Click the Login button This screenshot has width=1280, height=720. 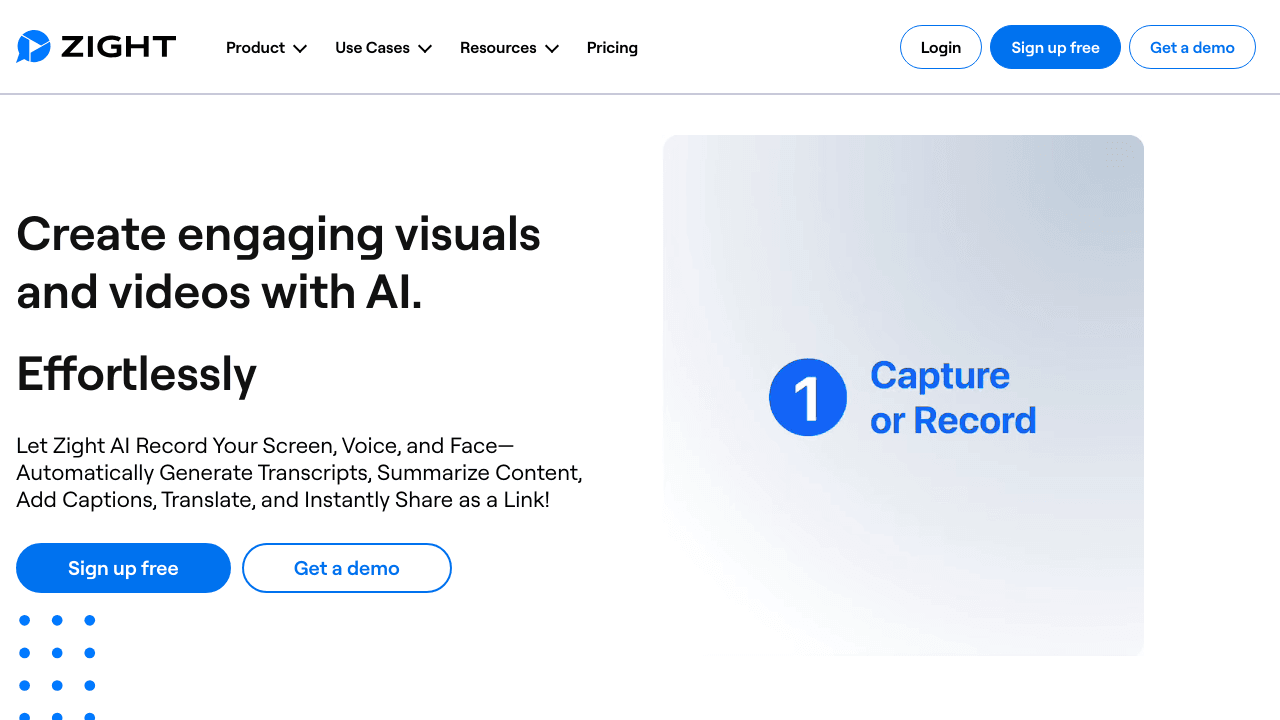pyautogui.click(x=940, y=47)
